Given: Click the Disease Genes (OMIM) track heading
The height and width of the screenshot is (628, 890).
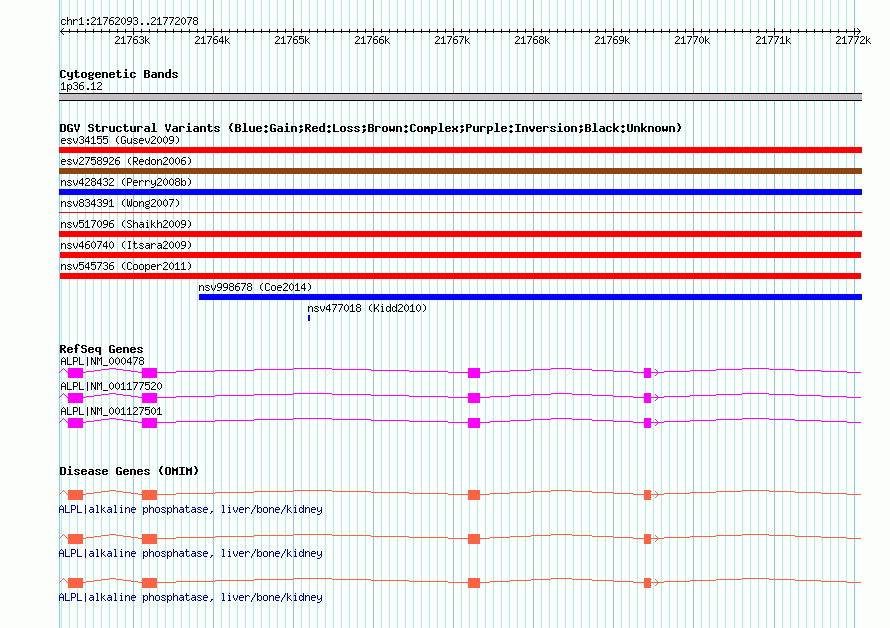Looking at the screenshot, I should (129, 471).
